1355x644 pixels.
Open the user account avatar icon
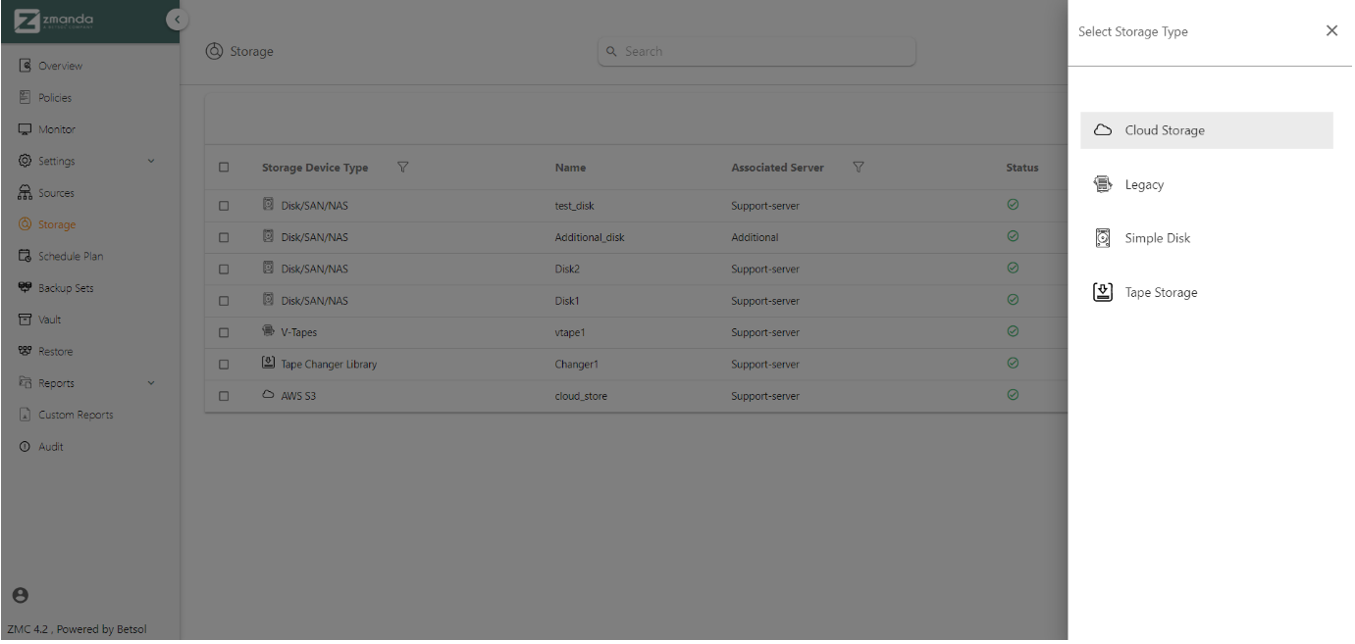coord(19,595)
